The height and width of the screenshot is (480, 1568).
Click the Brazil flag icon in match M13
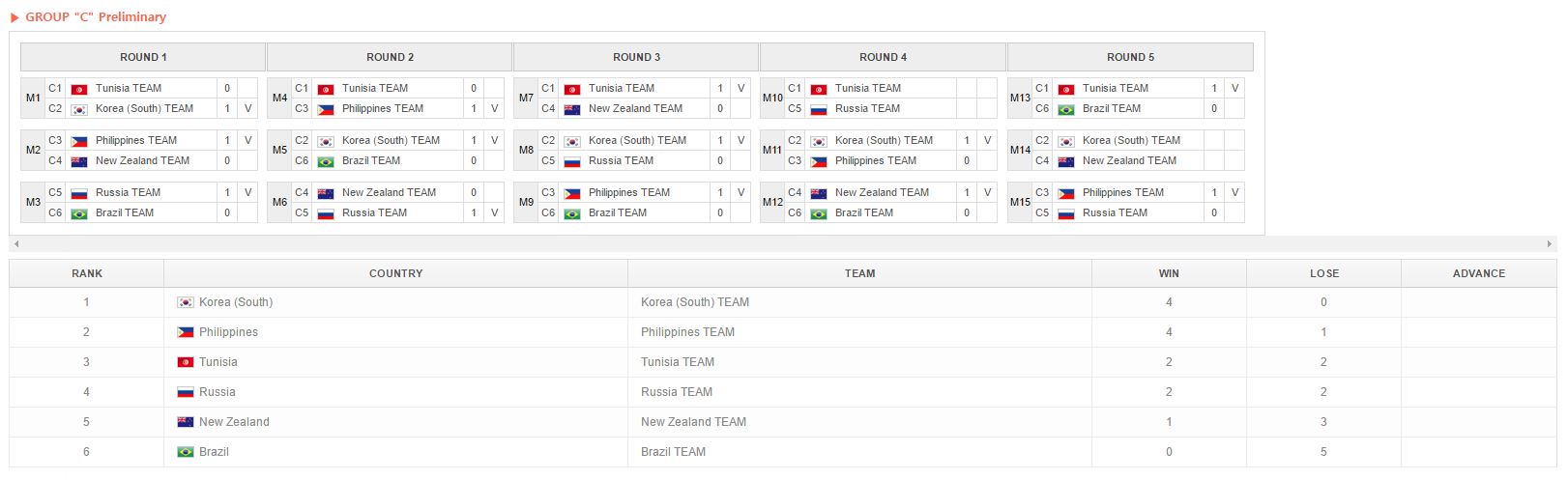point(1066,109)
